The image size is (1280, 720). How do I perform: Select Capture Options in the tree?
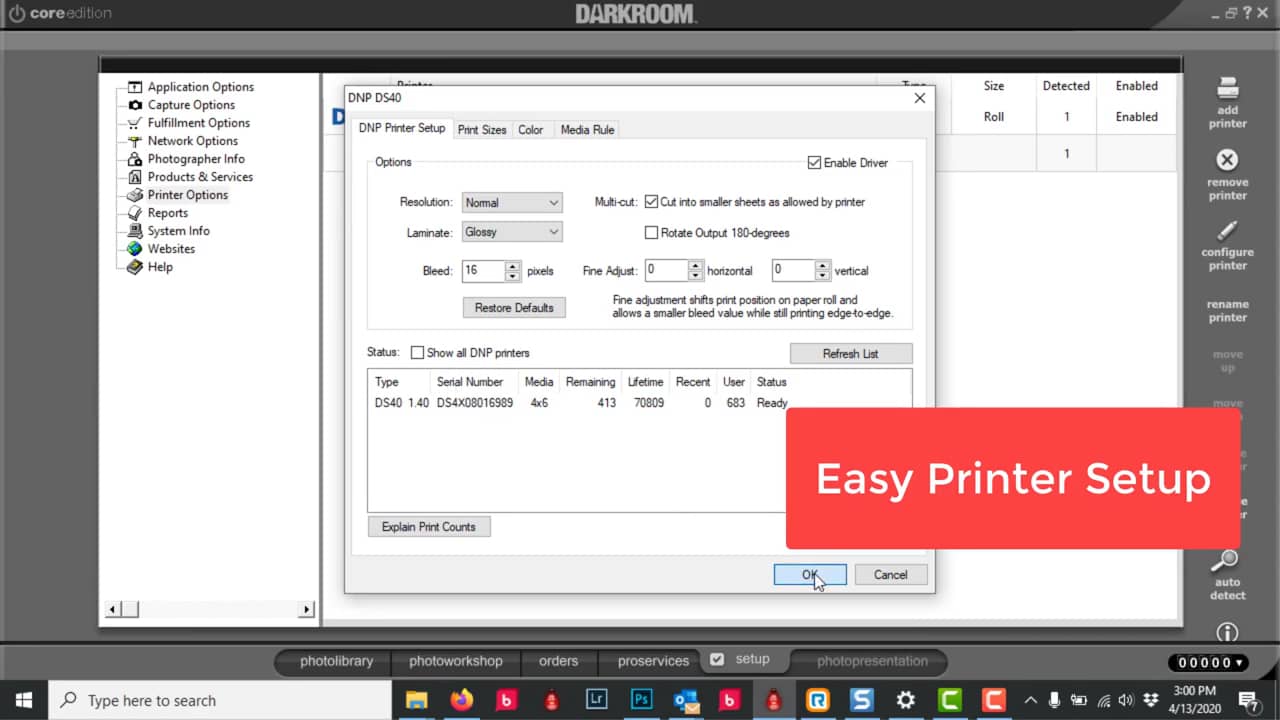191,105
